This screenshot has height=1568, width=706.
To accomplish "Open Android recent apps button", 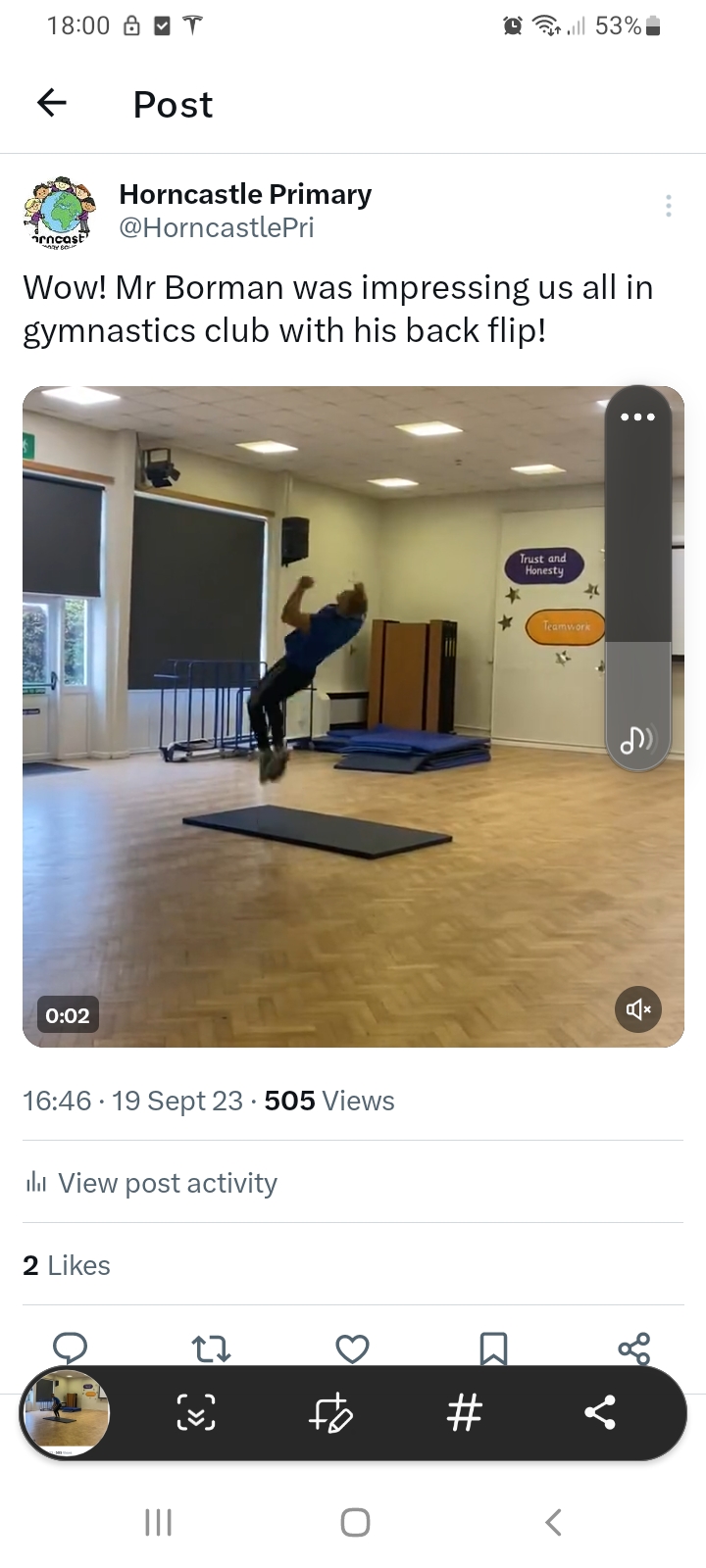I will 158,1522.
